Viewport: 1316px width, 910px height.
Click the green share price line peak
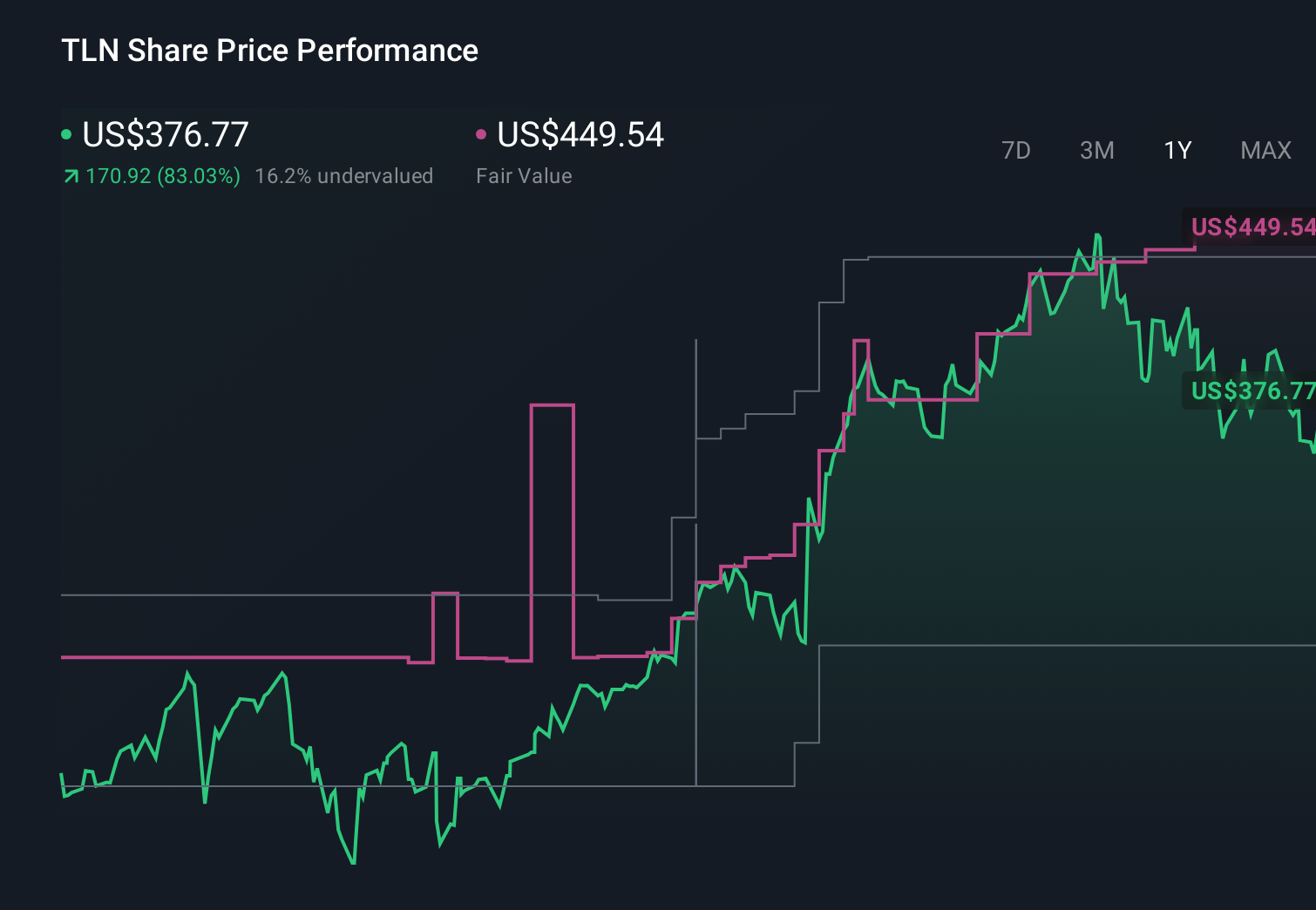pyautogui.click(x=1096, y=235)
